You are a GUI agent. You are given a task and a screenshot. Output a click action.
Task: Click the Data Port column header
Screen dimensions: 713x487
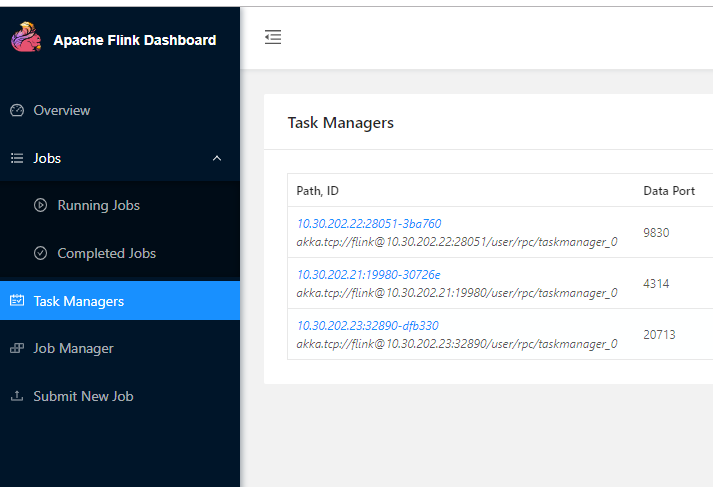(669, 191)
